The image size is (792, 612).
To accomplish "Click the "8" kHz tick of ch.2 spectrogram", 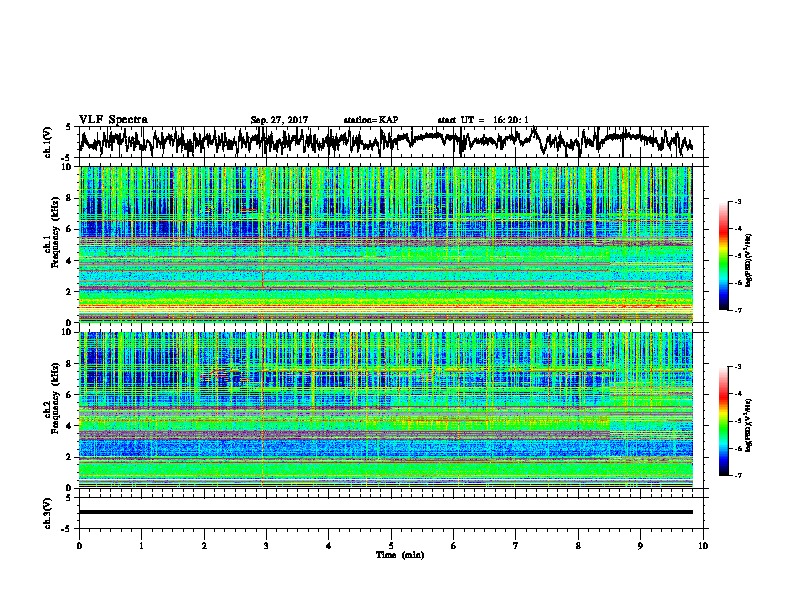I will (70, 364).
